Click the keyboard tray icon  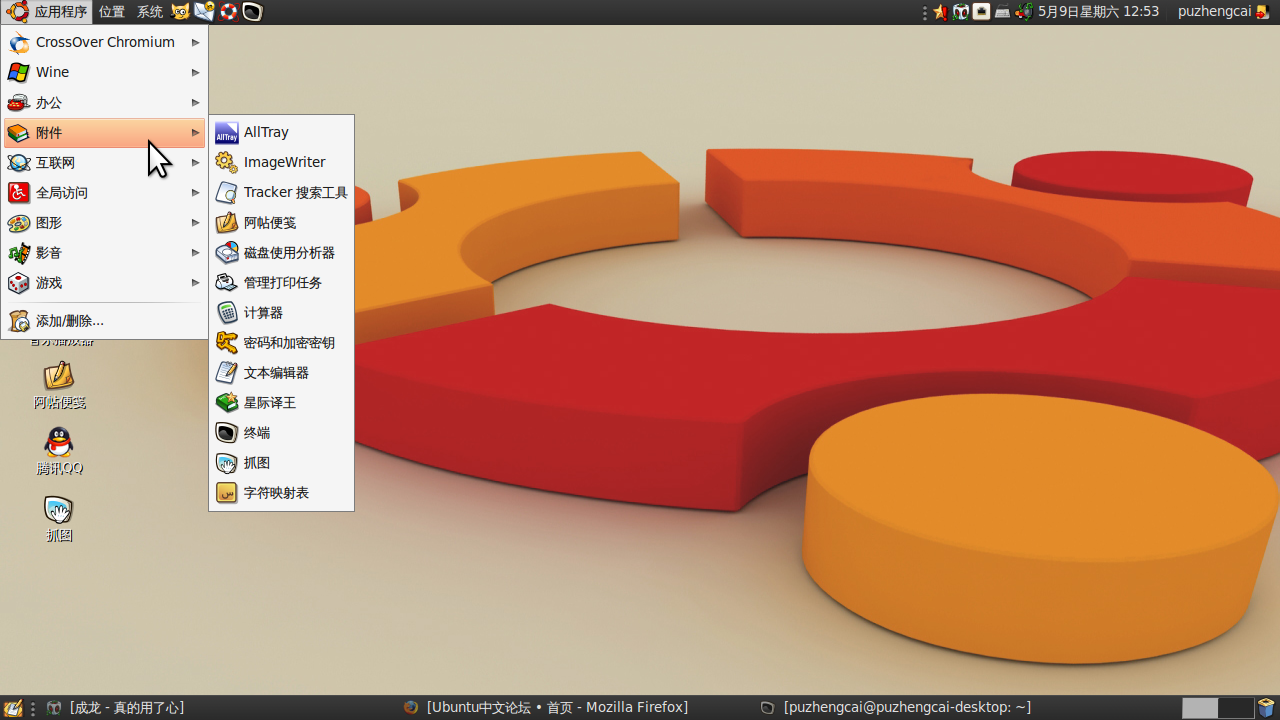(1002, 12)
